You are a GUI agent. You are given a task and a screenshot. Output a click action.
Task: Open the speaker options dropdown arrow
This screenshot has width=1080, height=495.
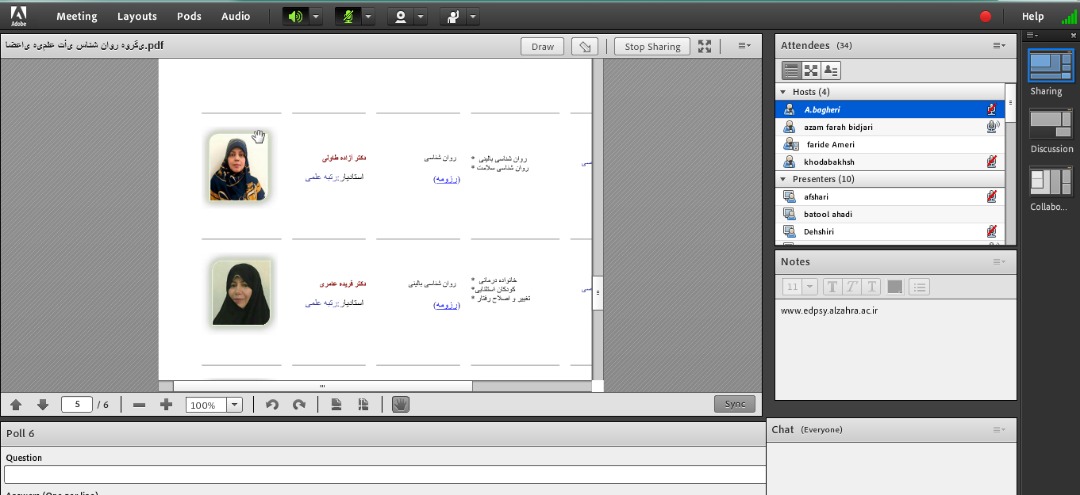coord(315,17)
